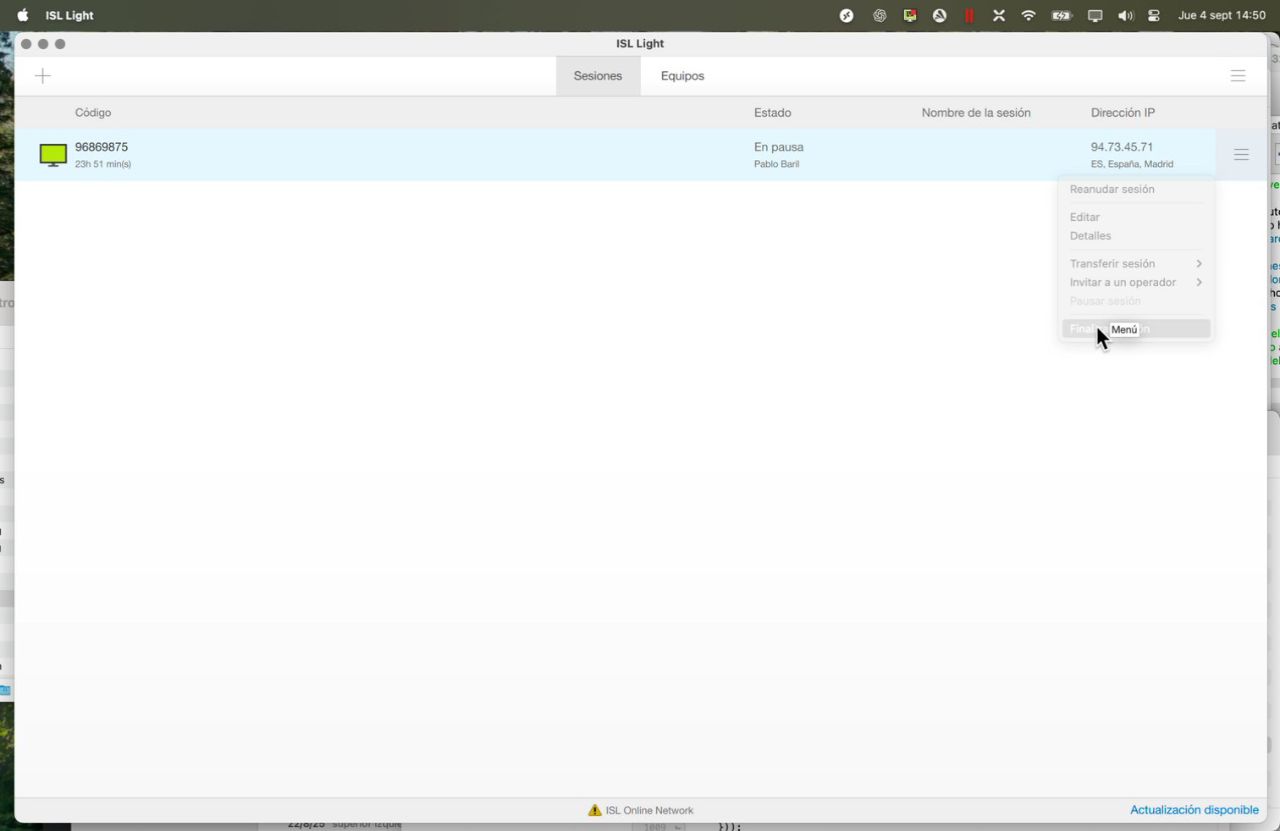Screen dimensions: 1280x831
Task: Click the battery status icon
Action: click(x=1061, y=16)
